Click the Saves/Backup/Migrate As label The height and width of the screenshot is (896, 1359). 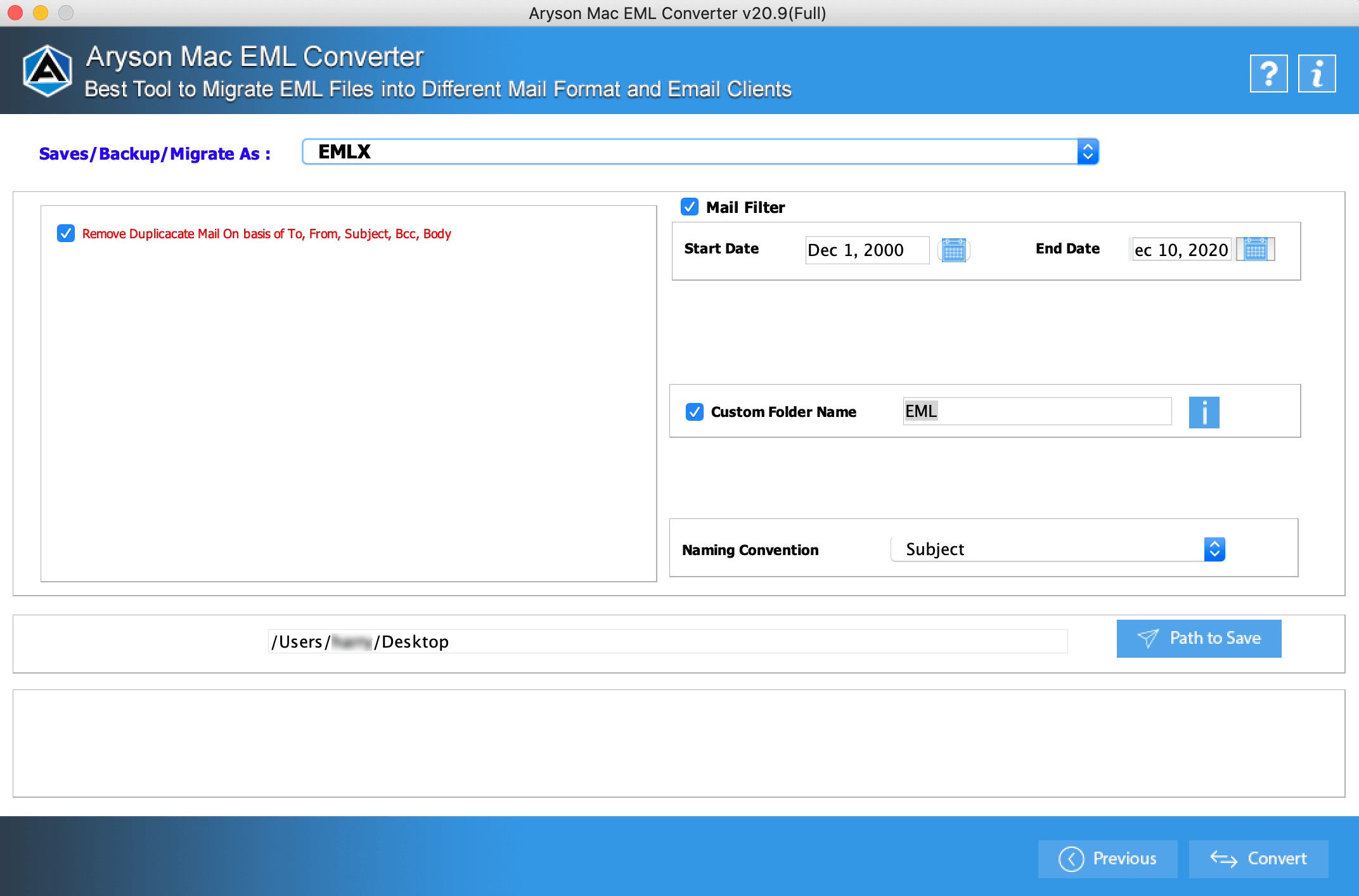click(155, 154)
